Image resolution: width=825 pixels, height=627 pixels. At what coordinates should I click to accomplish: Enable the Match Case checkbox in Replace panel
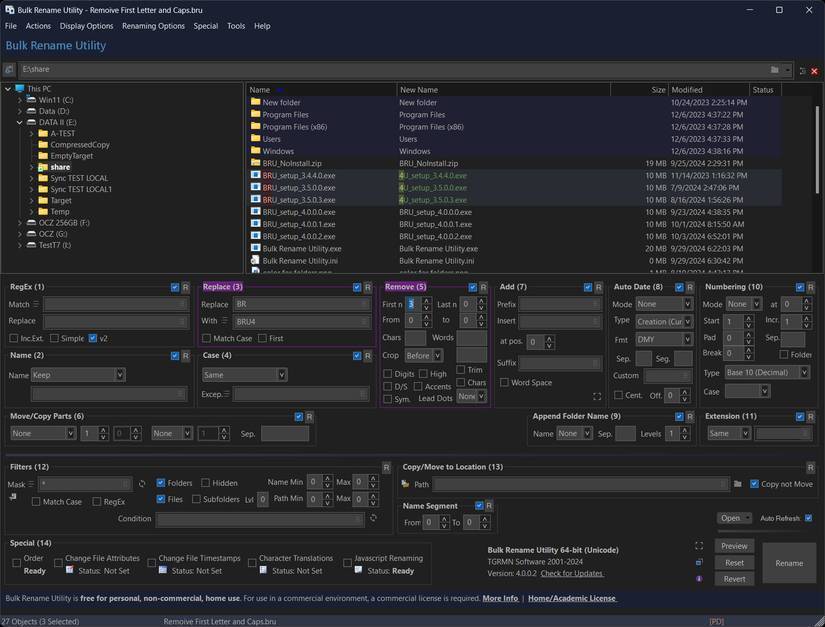coord(207,338)
